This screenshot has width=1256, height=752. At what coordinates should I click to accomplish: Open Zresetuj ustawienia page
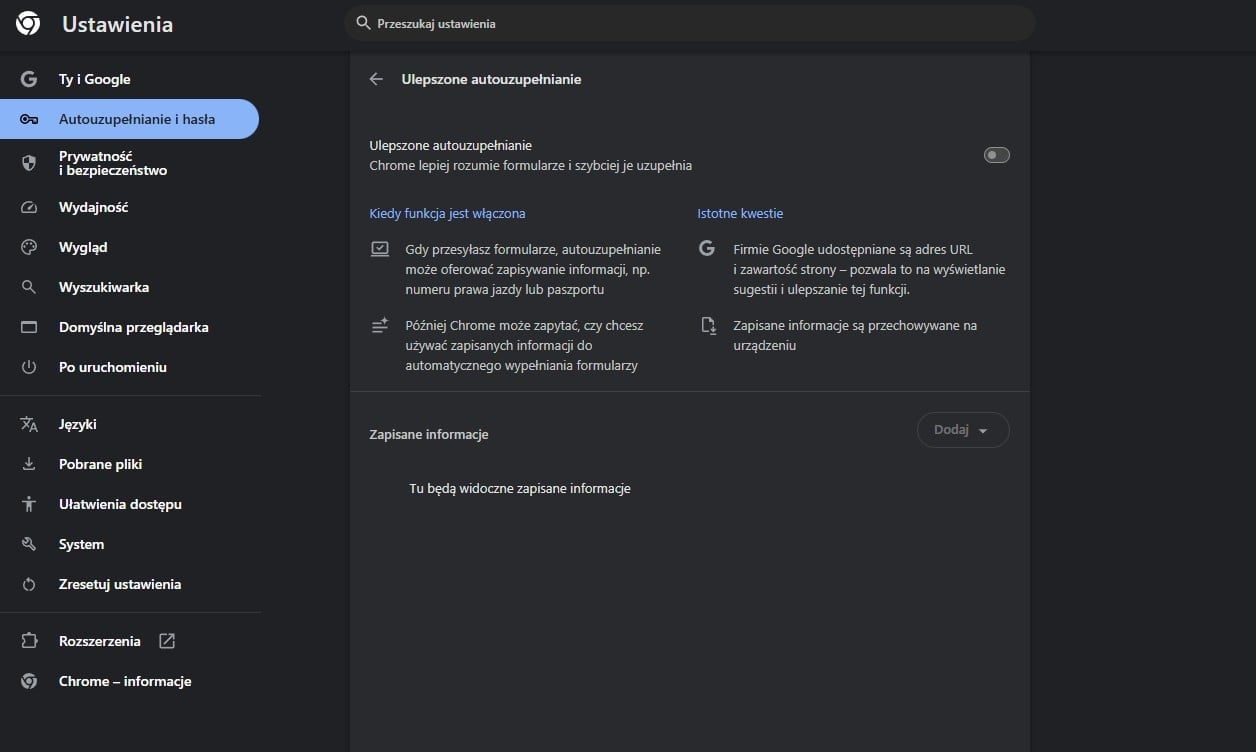[120, 584]
